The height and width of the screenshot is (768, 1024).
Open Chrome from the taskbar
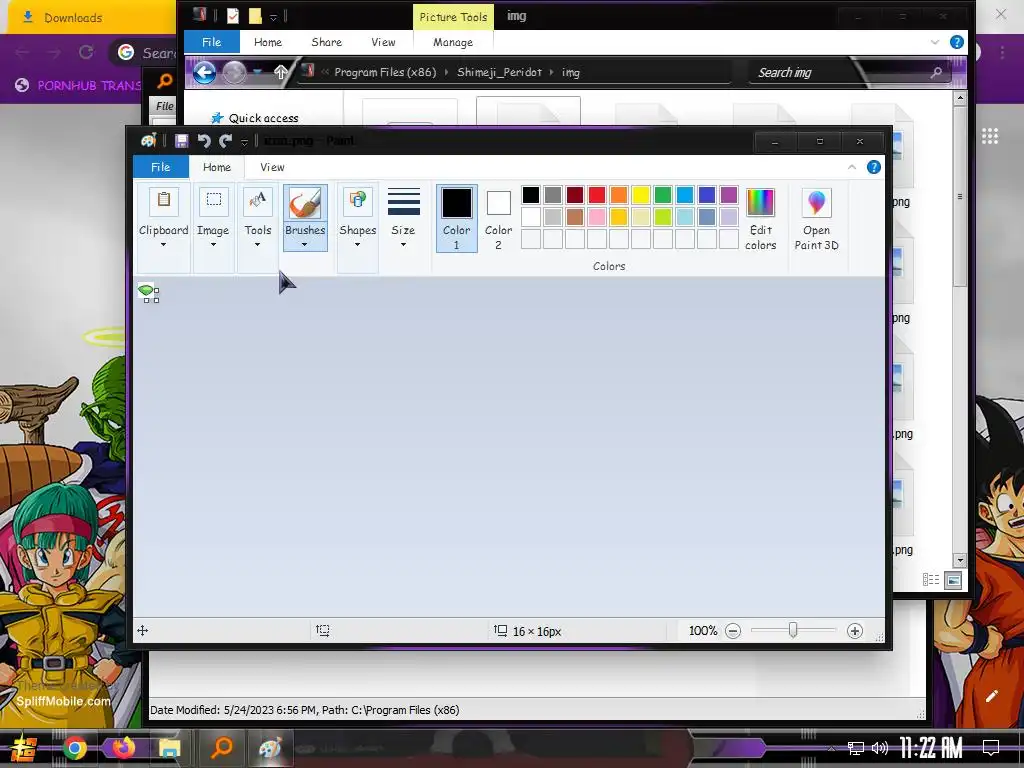click(75, 748)
